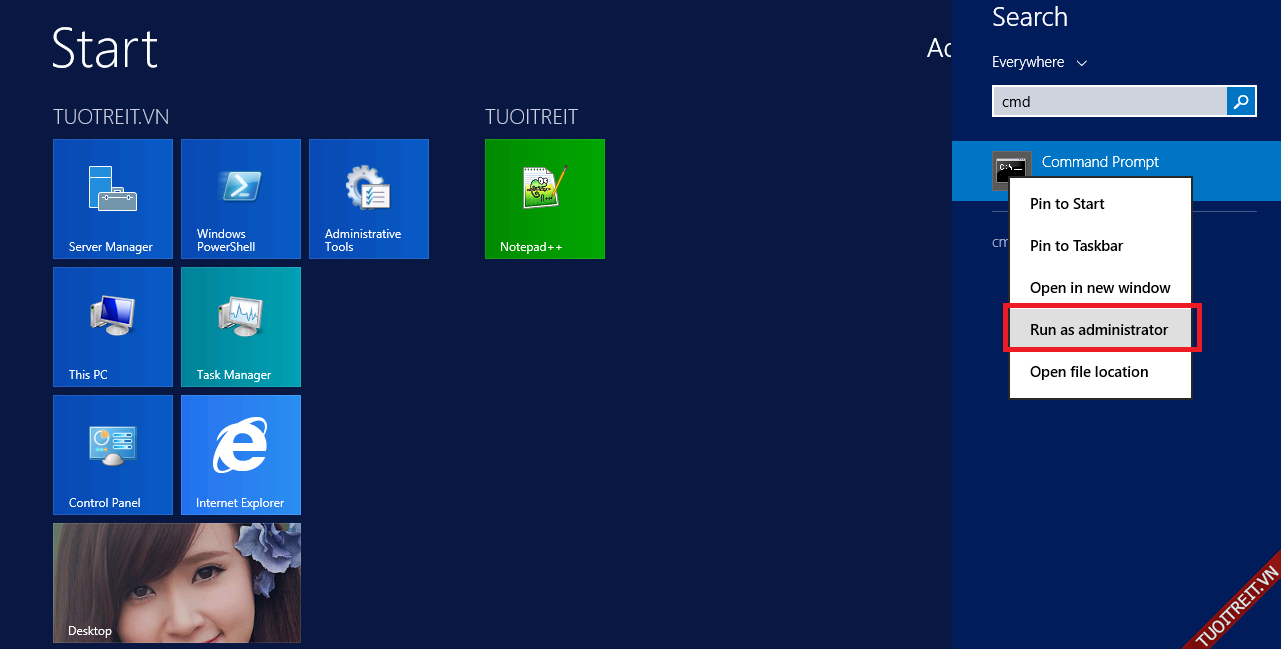Click the Desktop tile thumbnail
This screenshot has width=1281, height=649.
[x=176, y=582]
